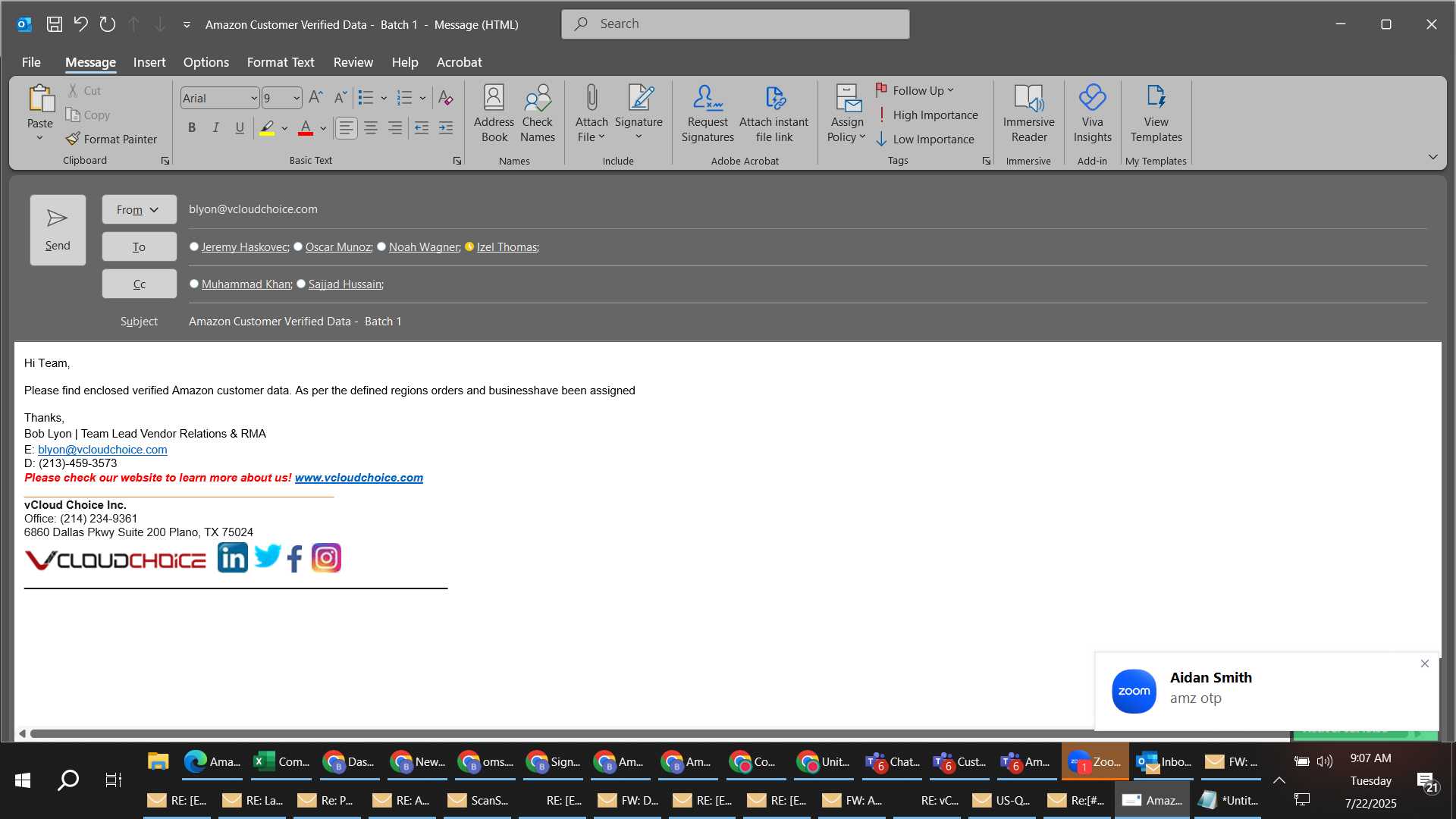Click the Paste clipboard icon

point(40,99)
